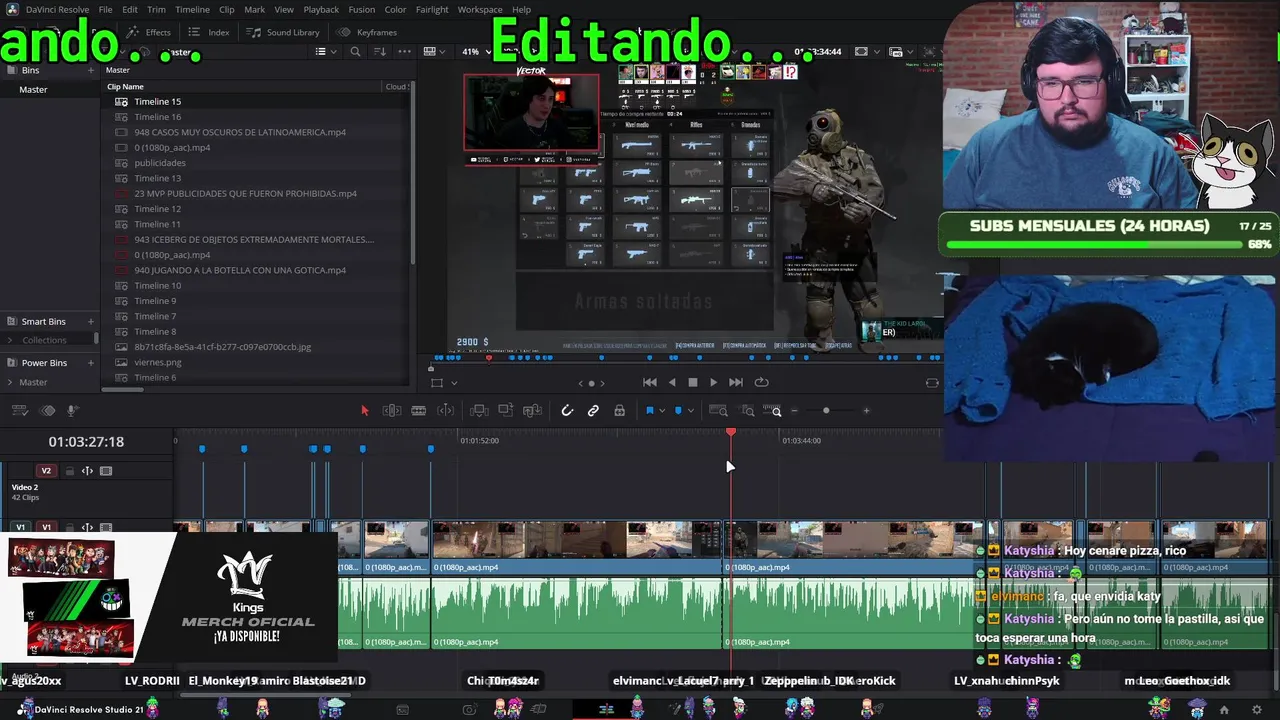1280x720 pixels.
Task: Open the Effects panel
Action: tap(150, 32)
